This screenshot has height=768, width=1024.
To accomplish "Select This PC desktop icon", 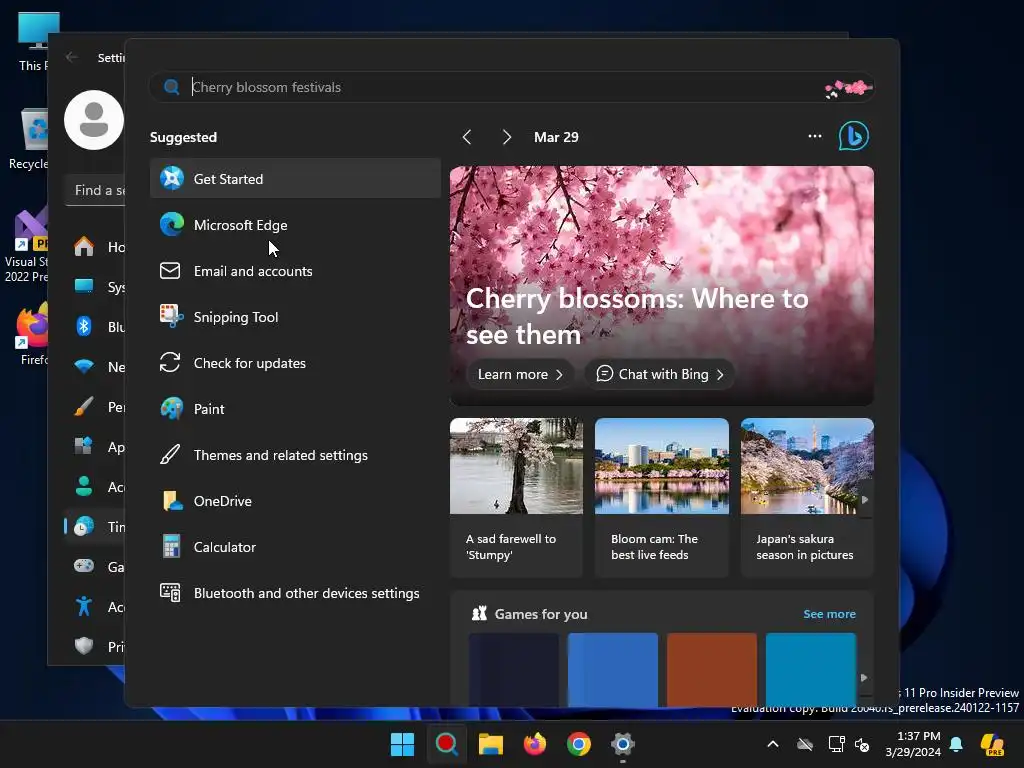I will pos(33,40).
